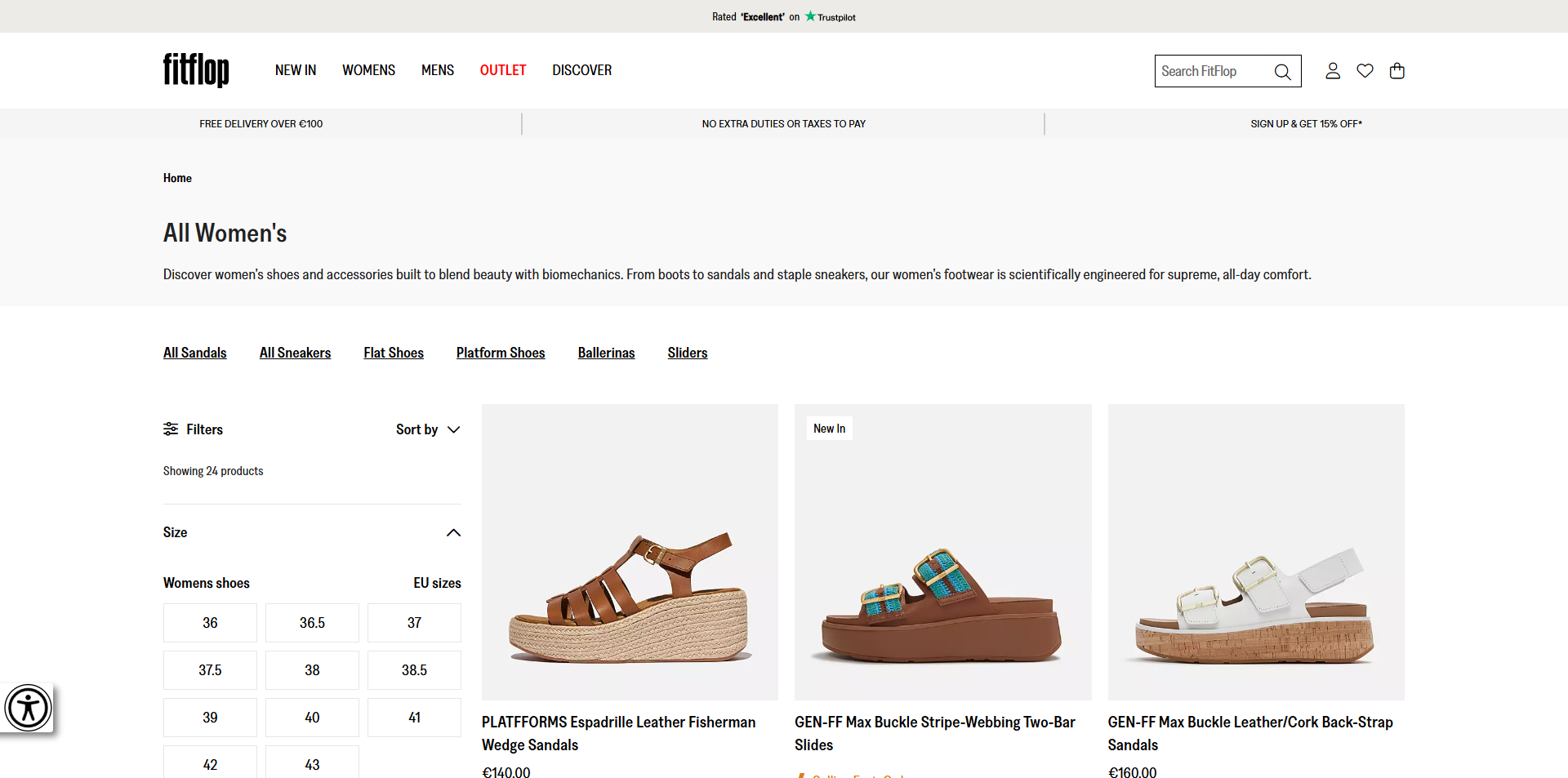Click the New In product badge
The width and height of the screenshot is (1568, 778).
[x=830, y=429]
